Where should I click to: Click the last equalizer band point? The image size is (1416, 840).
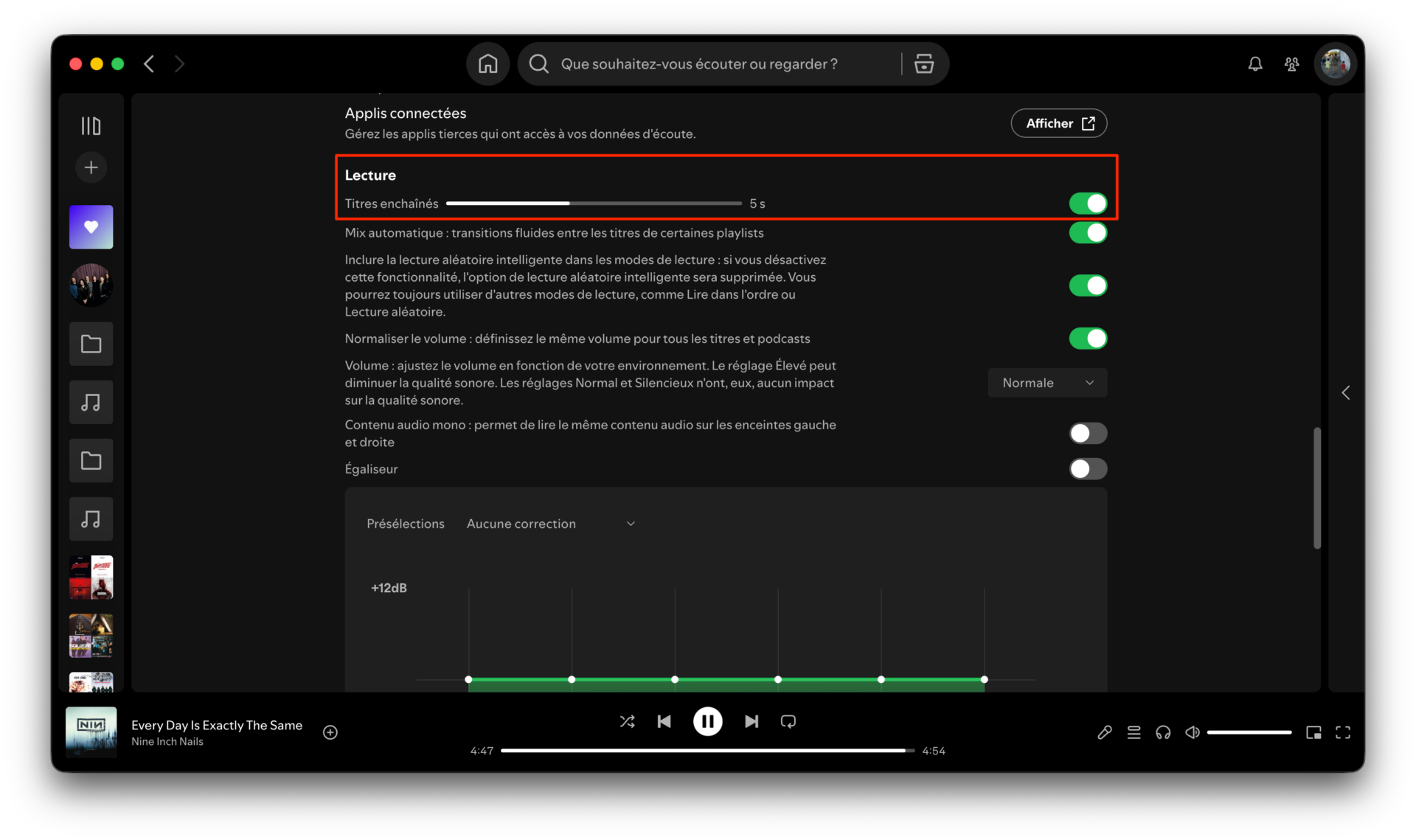click(x=984, y=679)
